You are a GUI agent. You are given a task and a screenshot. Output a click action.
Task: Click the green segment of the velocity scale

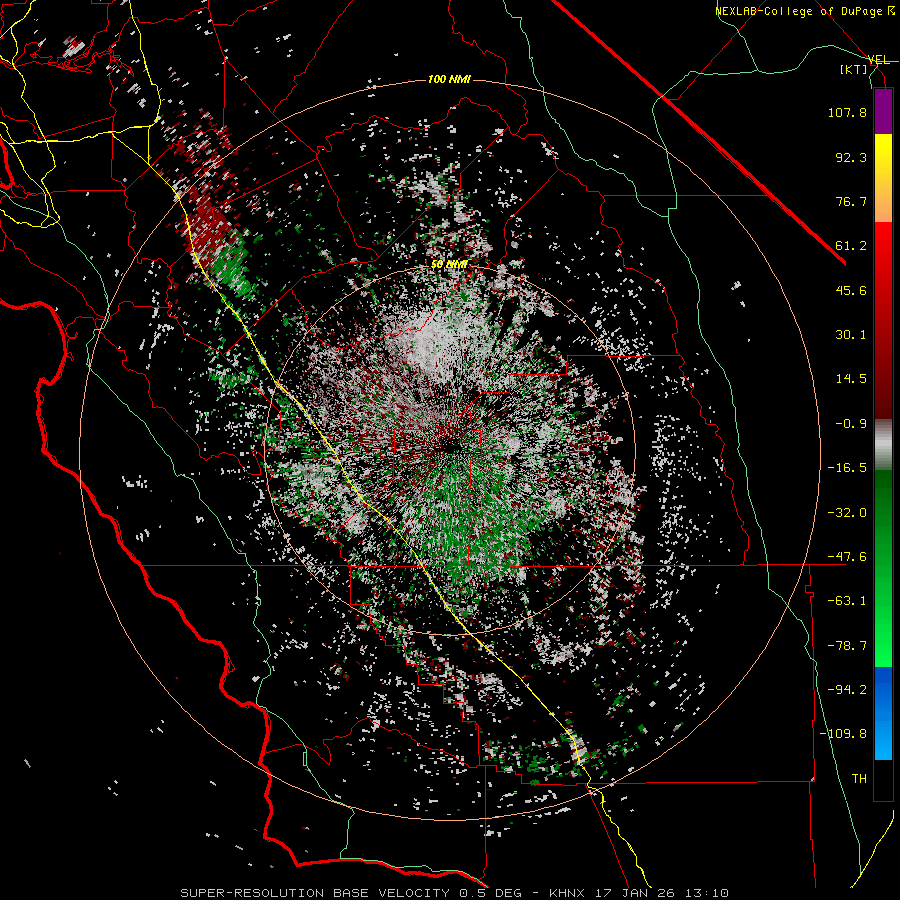(883, 568)
